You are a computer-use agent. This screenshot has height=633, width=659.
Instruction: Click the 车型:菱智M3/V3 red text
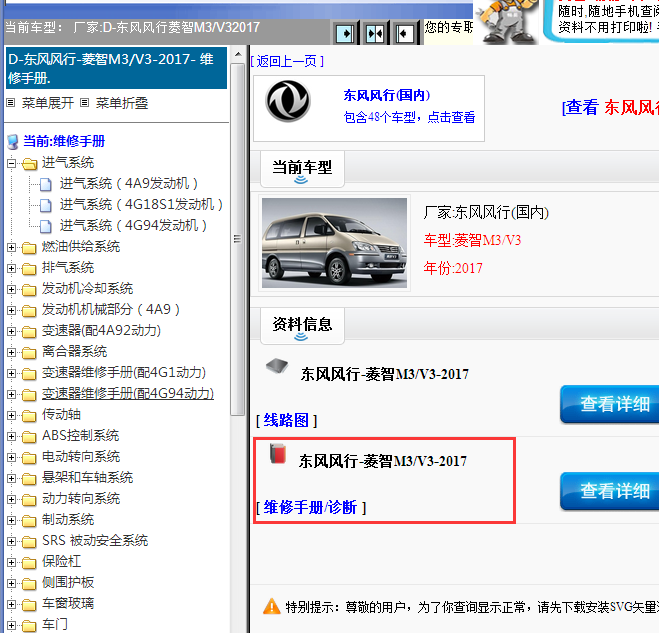coord(472,240)
